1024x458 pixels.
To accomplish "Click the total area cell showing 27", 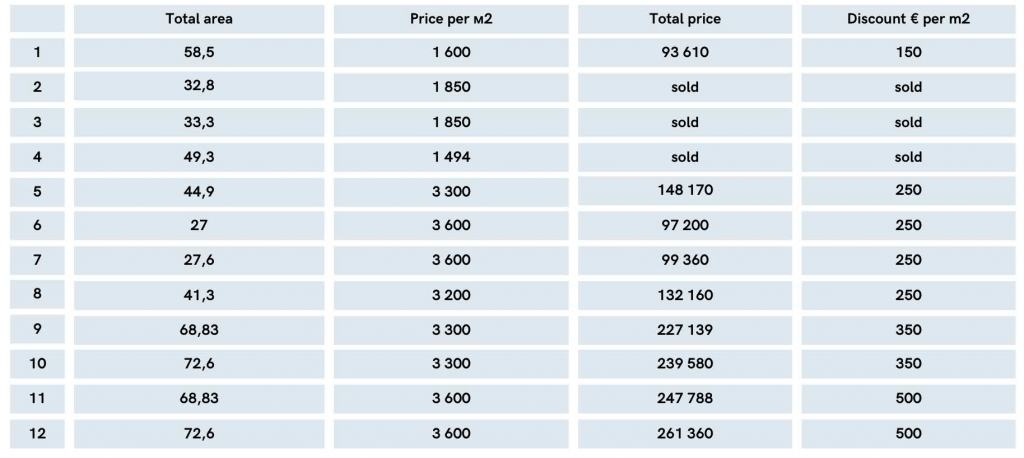I will pyautogui.click(x=199, y=225).
